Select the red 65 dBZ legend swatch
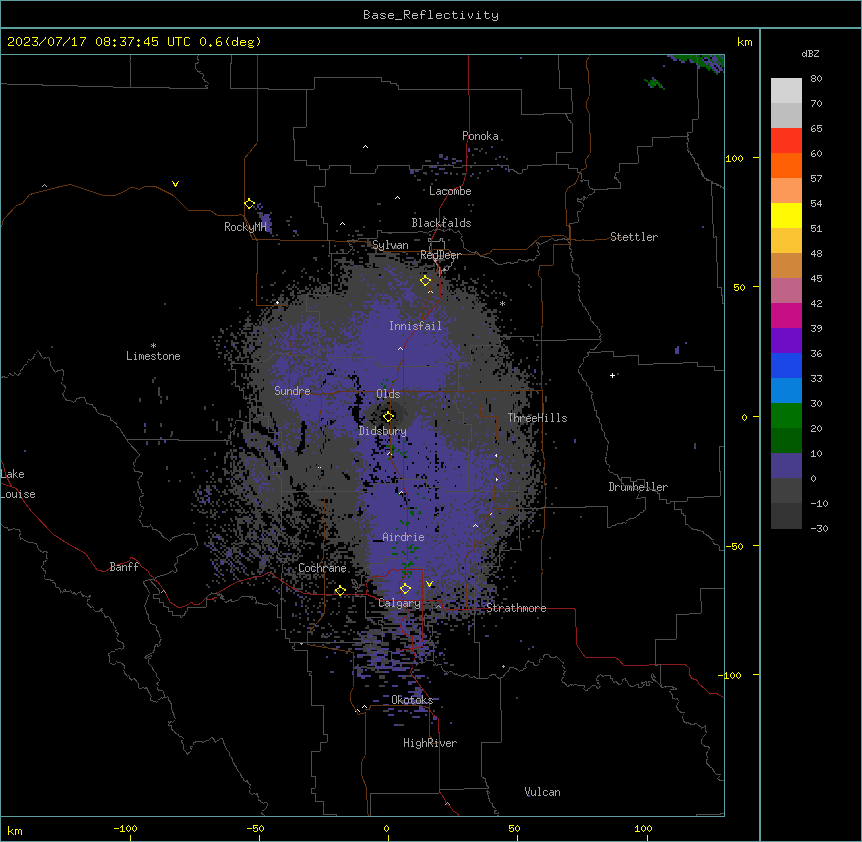This screenshot has width=862, height=842. pyautogui.click(x=786, y=140)
